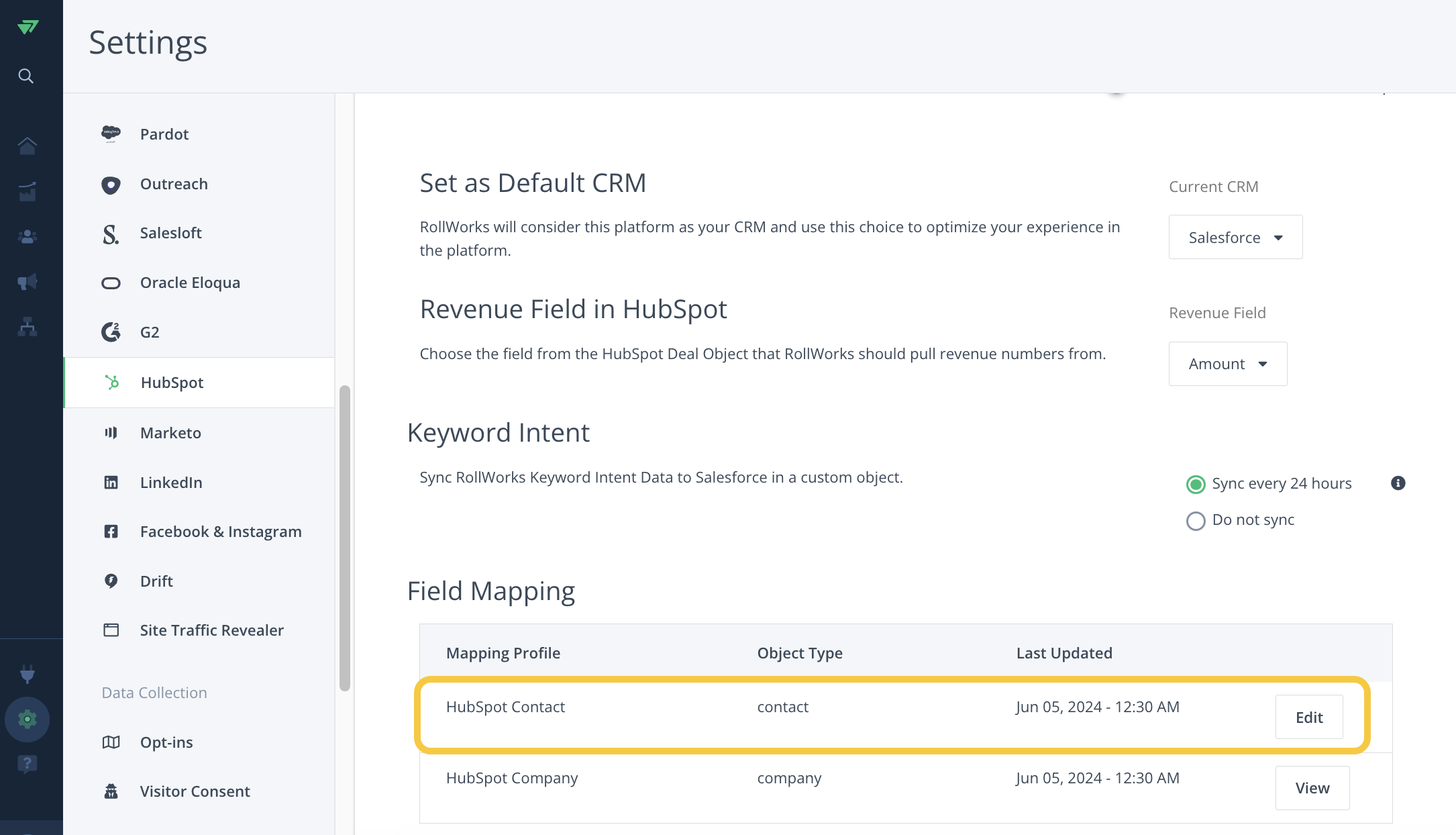The height and width of the screenshot is (835, 1456).
Task: Click HubSpot Company mapping profile name
Action: click(x=511, y=778)
